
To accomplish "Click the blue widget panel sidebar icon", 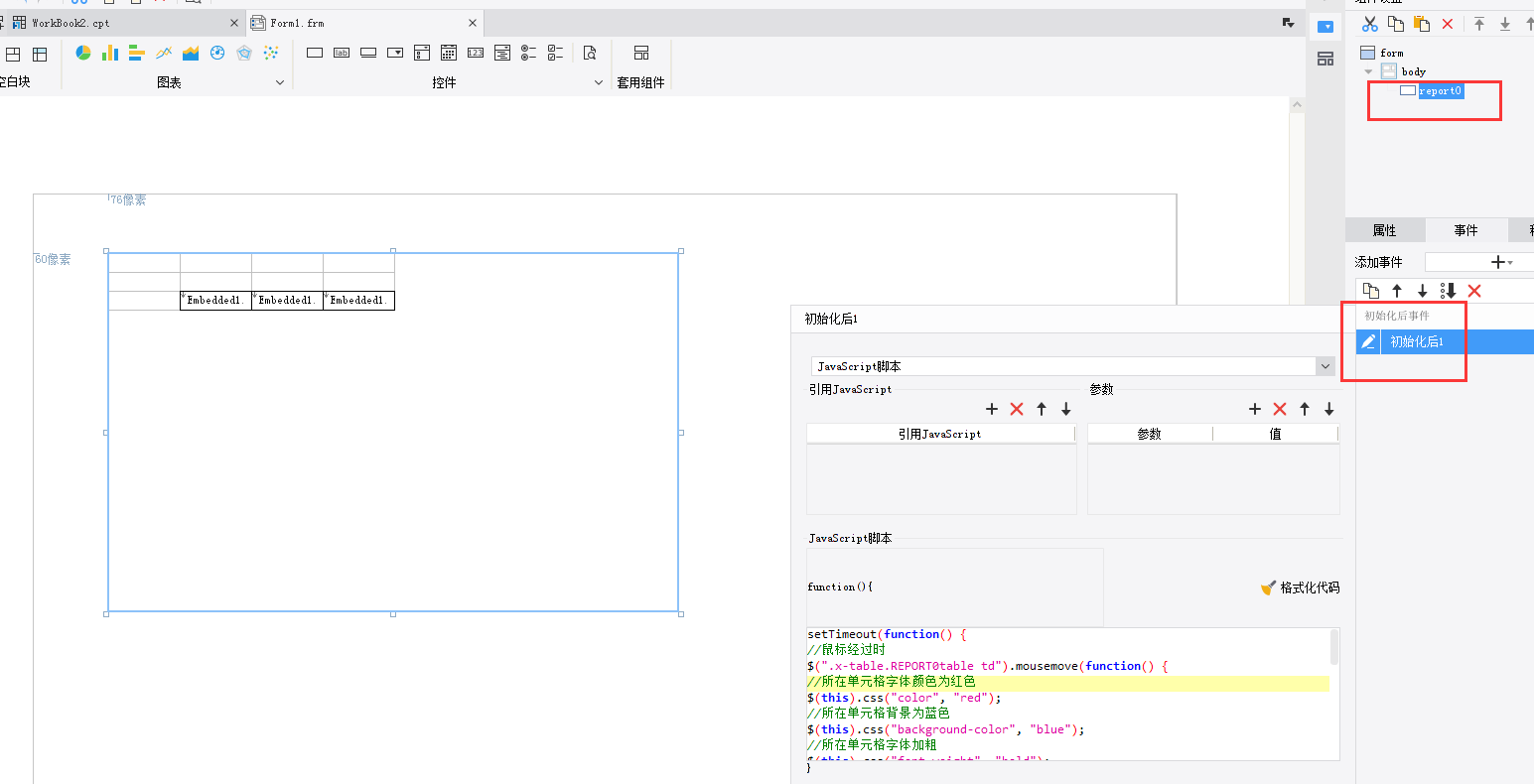I will tap(1325, 27).
